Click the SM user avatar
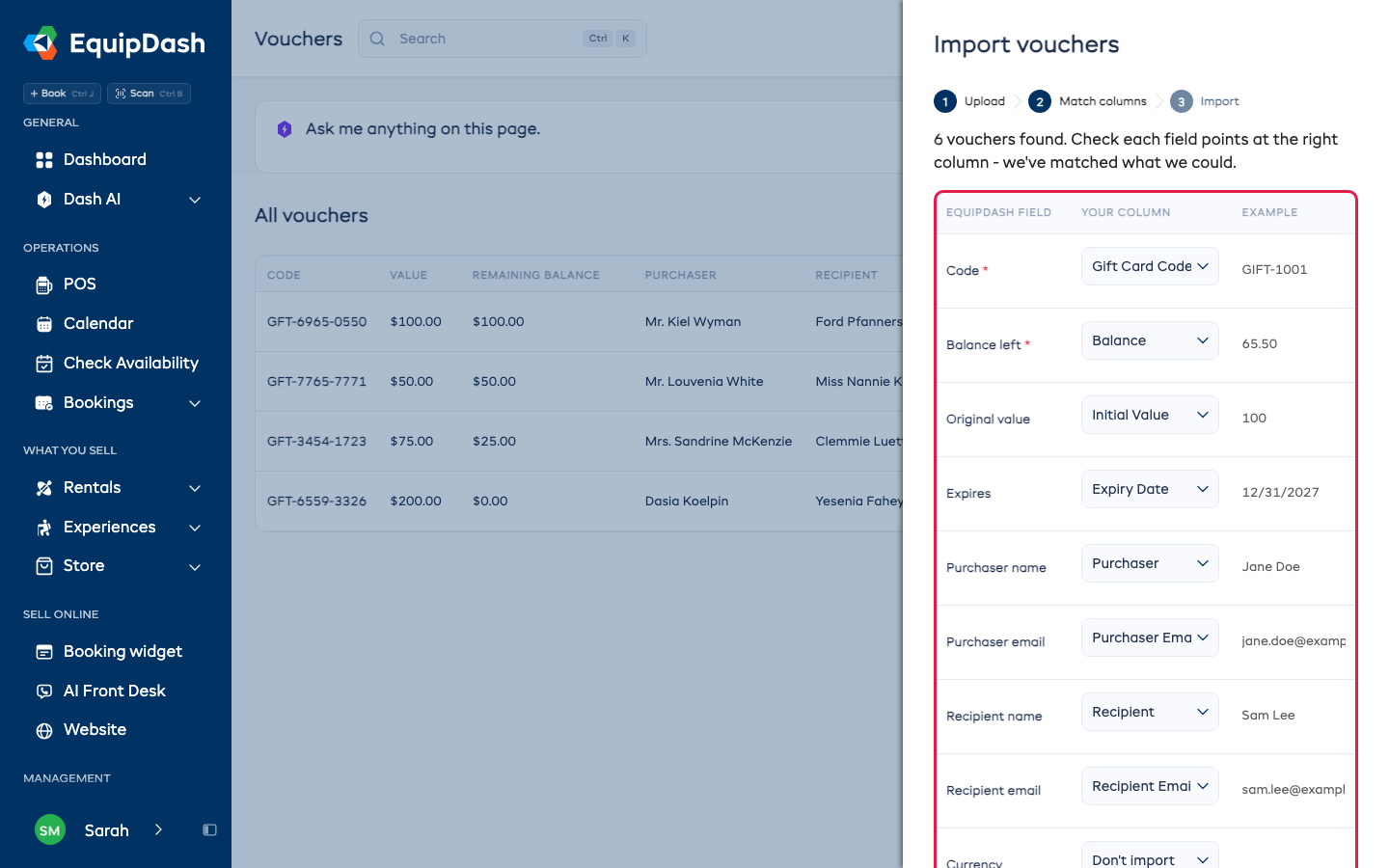The image size is (1389, 868). coord(50,830)
